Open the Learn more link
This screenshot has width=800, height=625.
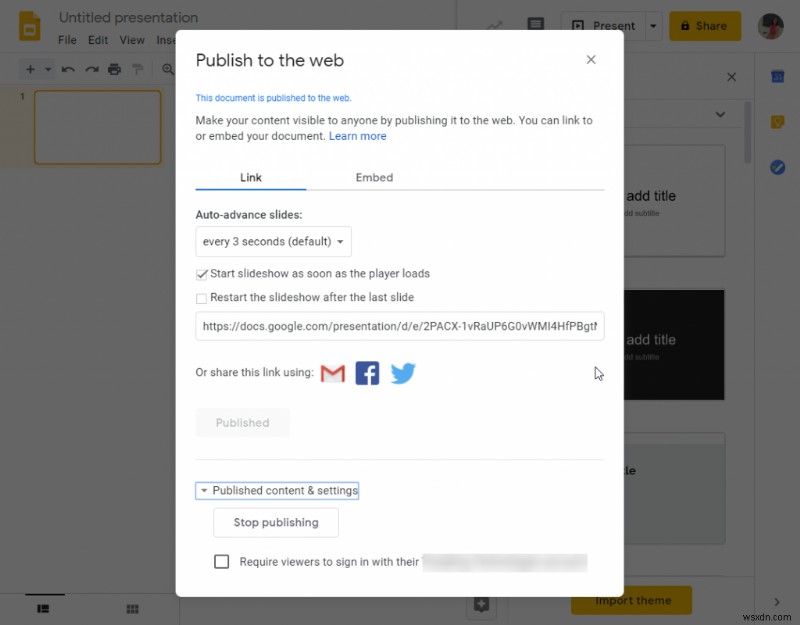[x=357, y=135]
